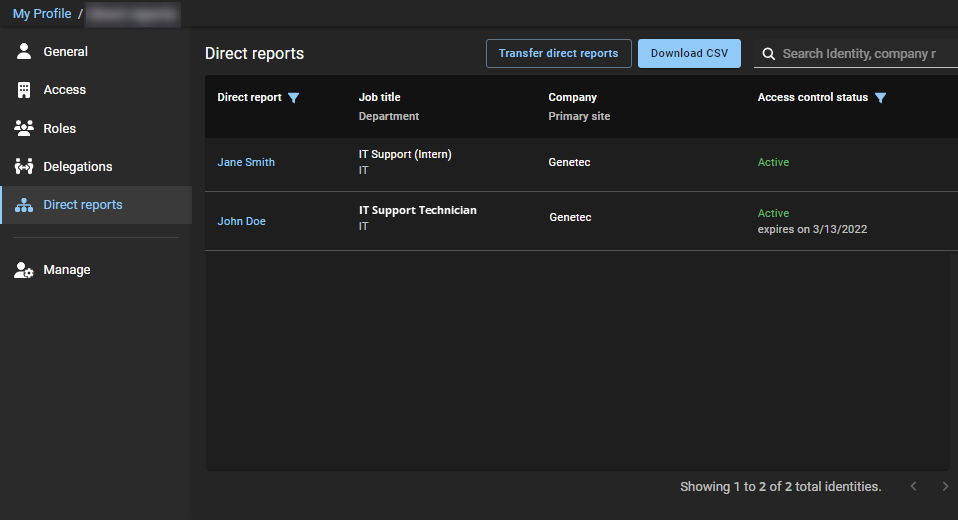
Task: Click the Direct reports page heading
Action: coord(254,54)
